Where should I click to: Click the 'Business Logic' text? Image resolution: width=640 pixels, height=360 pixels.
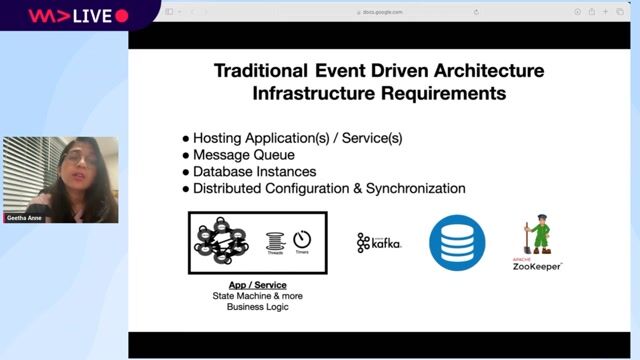(258, 307)
